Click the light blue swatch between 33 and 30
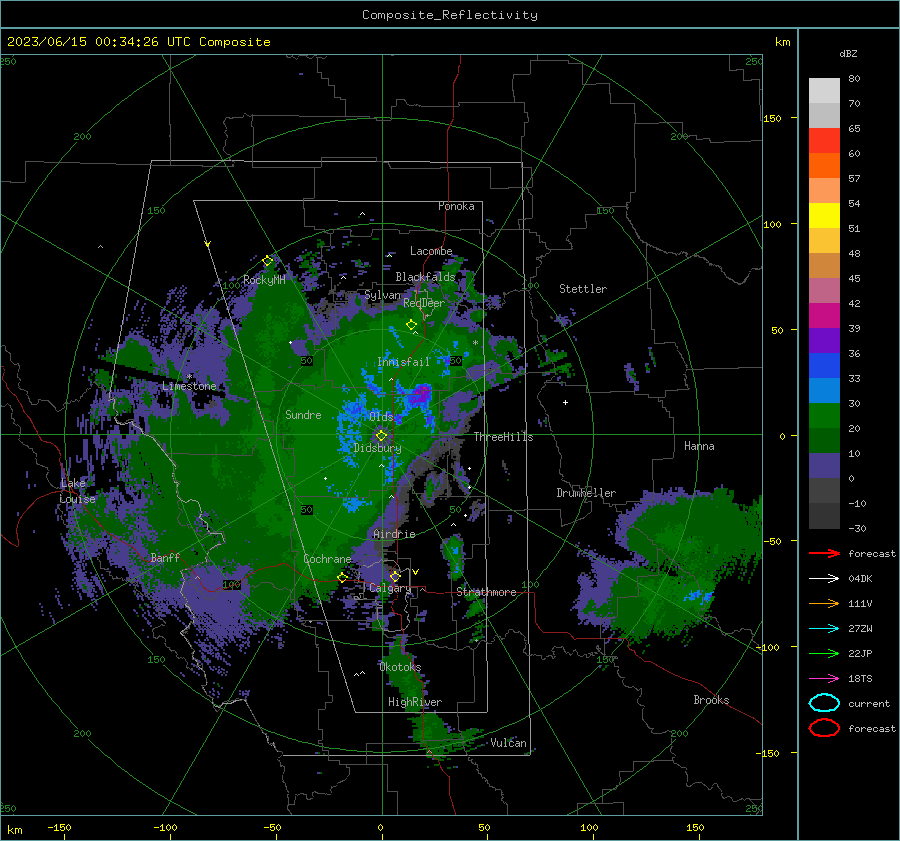The width and height of the screenshot is (900, 841). click(824, 391)
